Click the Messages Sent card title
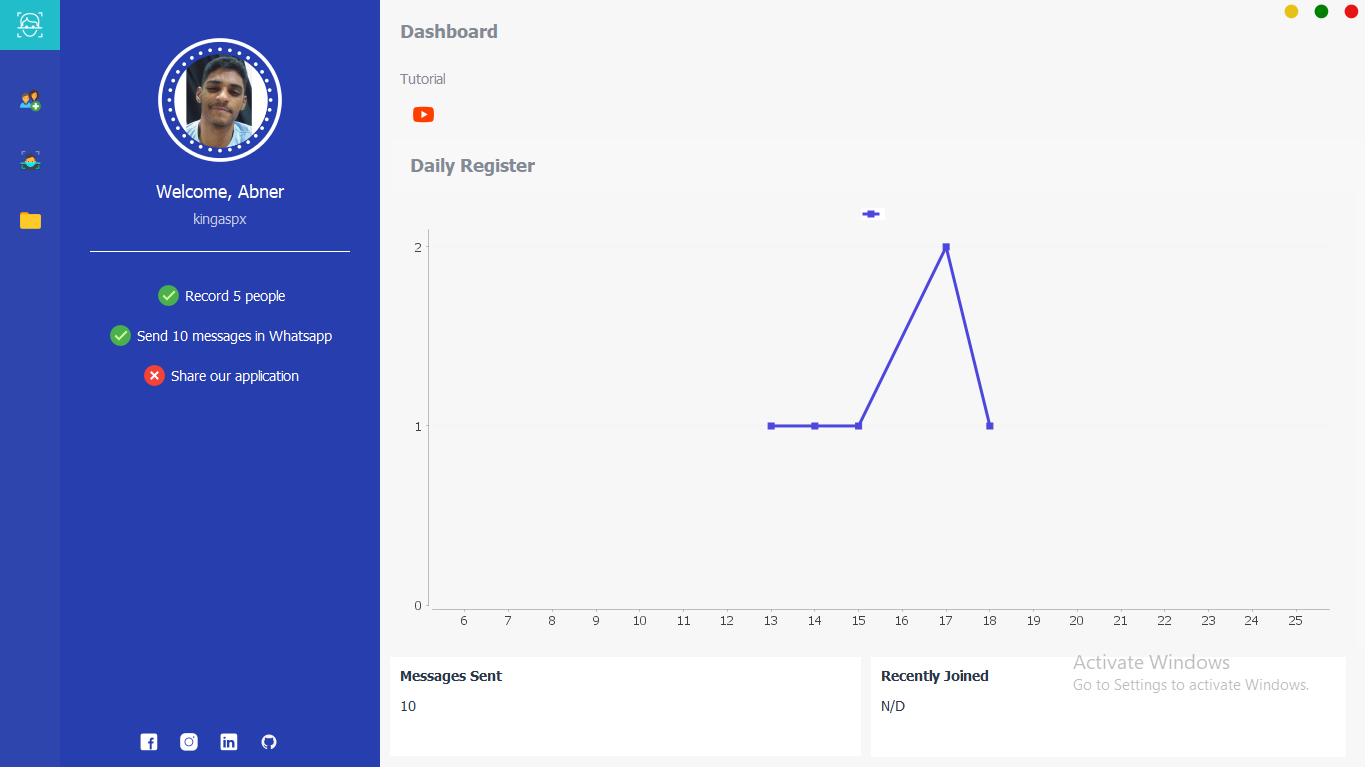The width and height of the screenshot is (1365, 767). [451, 676]
